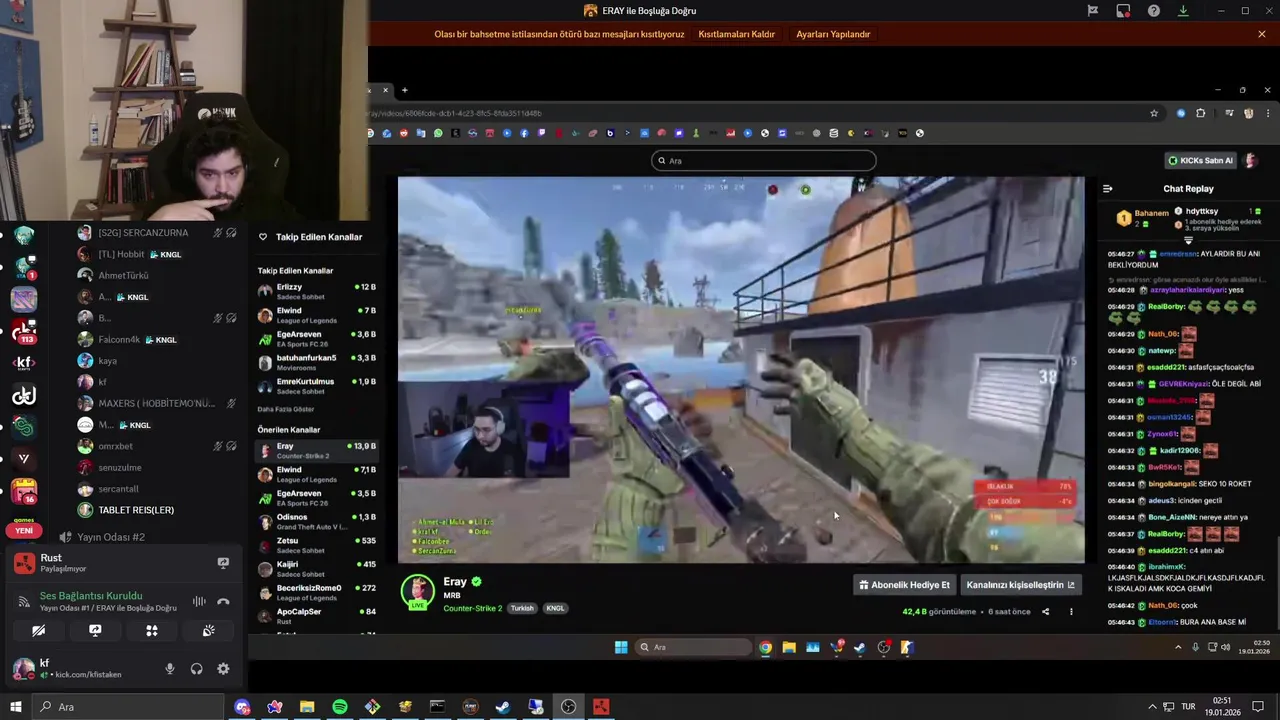Open the kf server icon in the sidebar
The image size is (1280, 720).
[24, 363]
